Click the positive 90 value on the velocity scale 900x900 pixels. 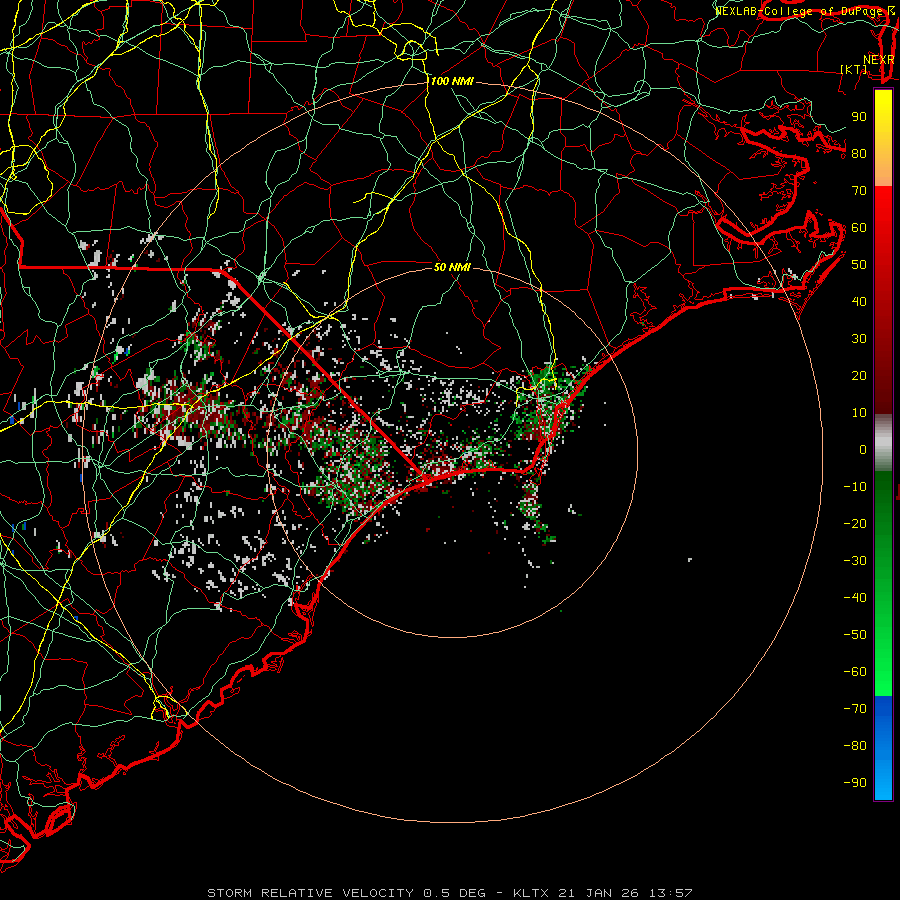click(859, 117)
